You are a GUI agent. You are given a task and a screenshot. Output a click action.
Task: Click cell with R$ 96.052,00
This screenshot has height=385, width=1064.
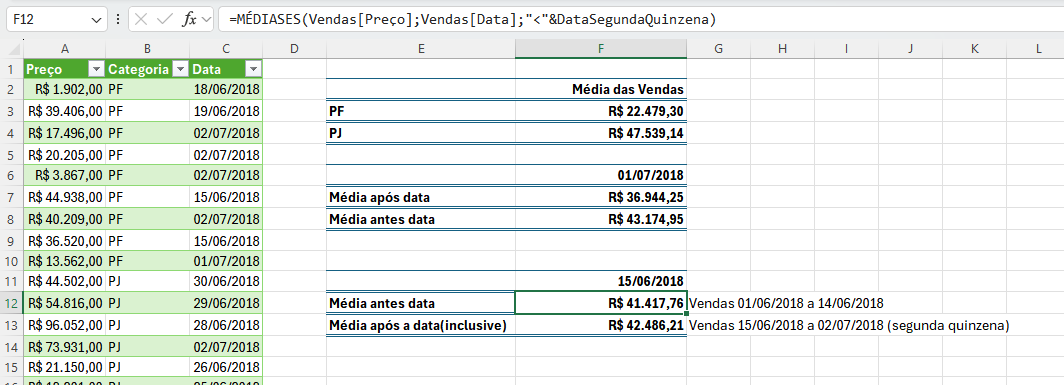[64, 325]
